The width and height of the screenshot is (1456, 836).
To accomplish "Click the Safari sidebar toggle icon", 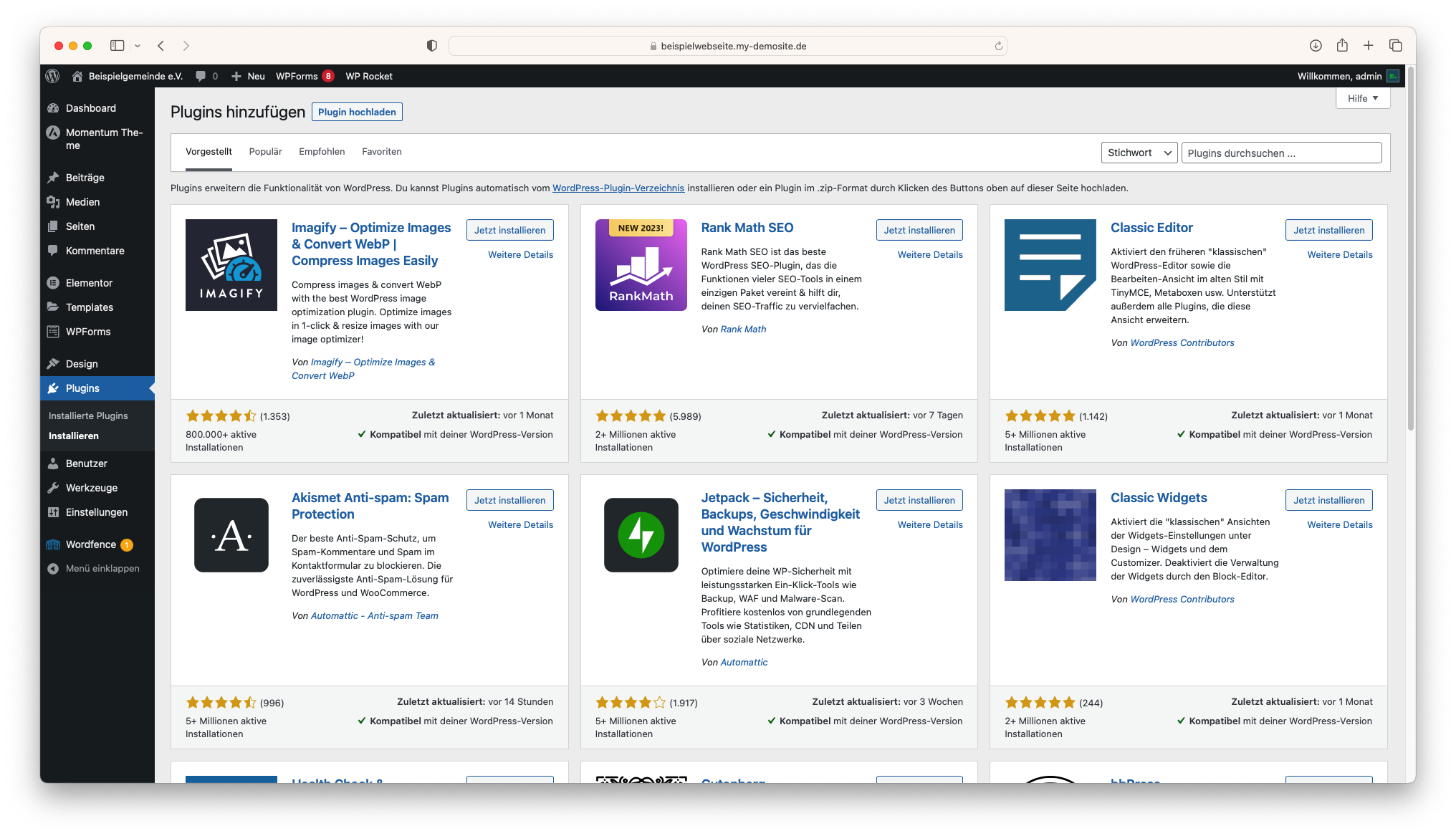I will 117,46.
